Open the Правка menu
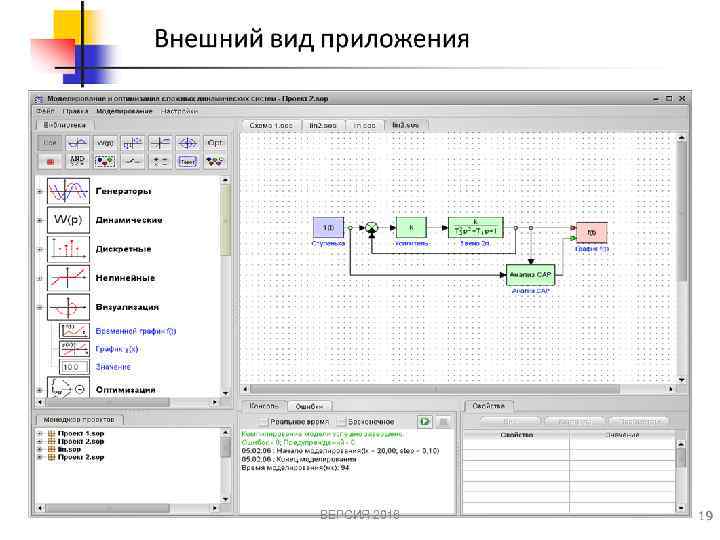Image resolution: width=720 pixels, height=540 pixels. coord(75,111)
